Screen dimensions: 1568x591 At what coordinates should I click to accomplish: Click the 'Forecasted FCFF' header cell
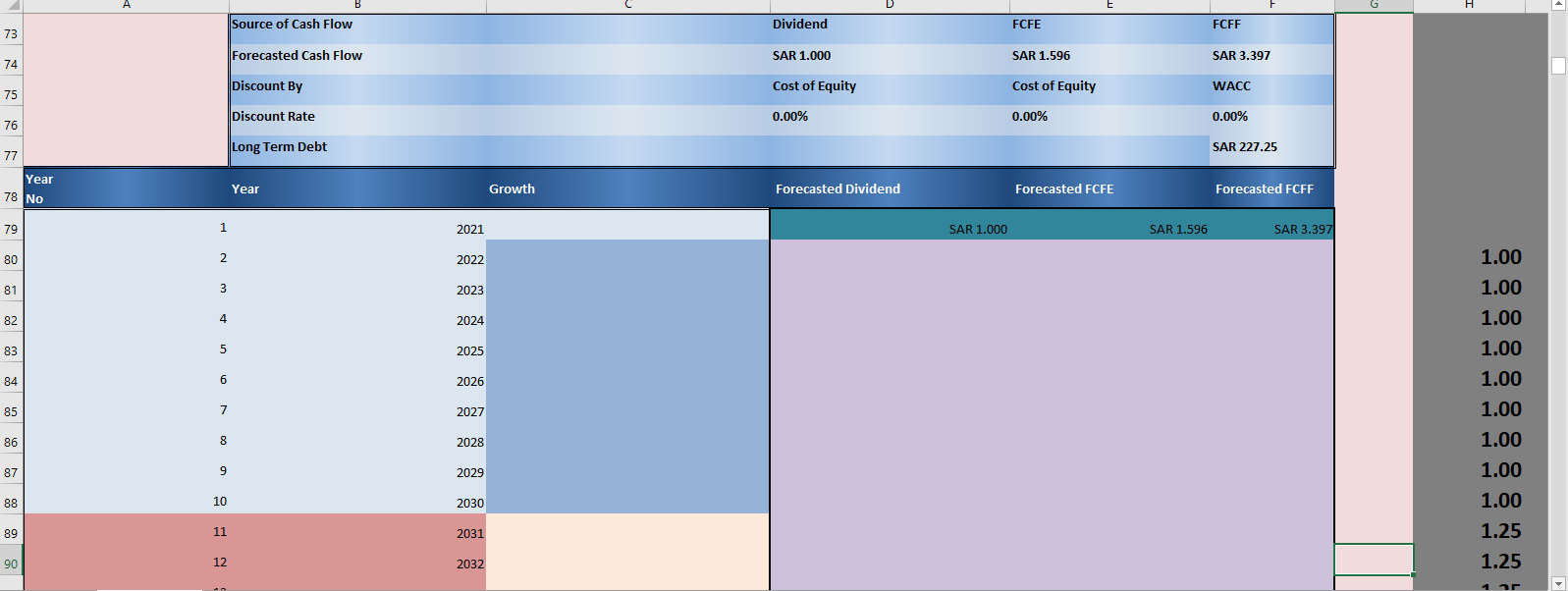(1271, 188)
